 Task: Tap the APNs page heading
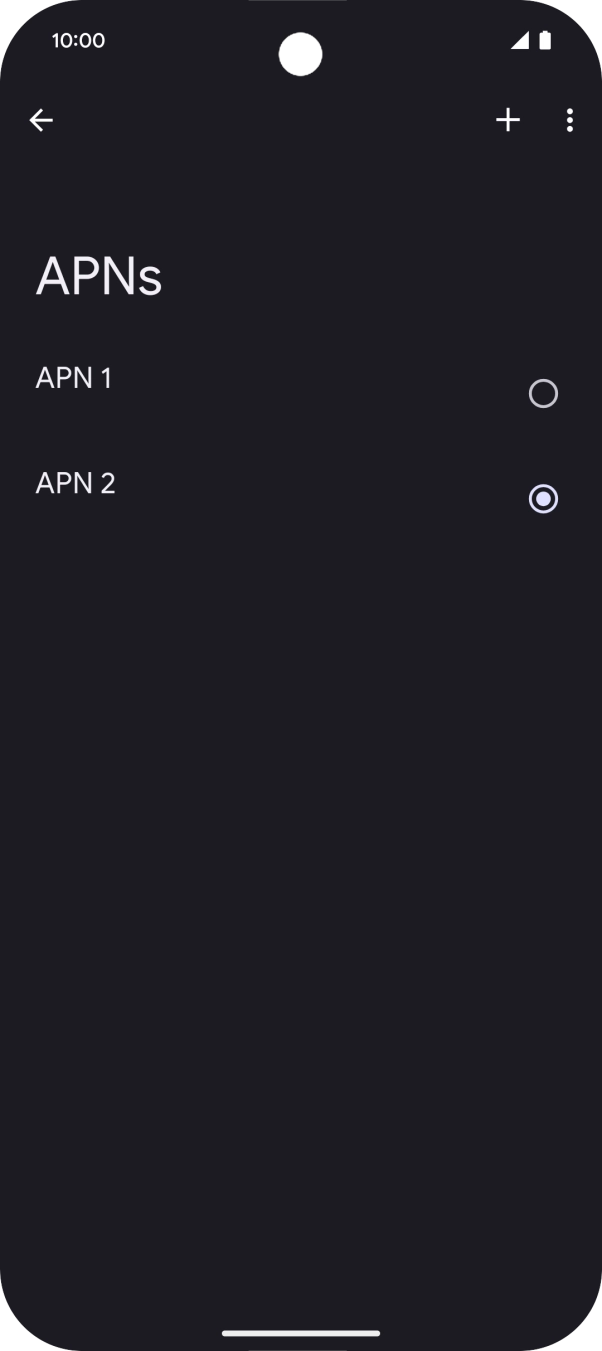pyautogui.click(x=98, y=276)
